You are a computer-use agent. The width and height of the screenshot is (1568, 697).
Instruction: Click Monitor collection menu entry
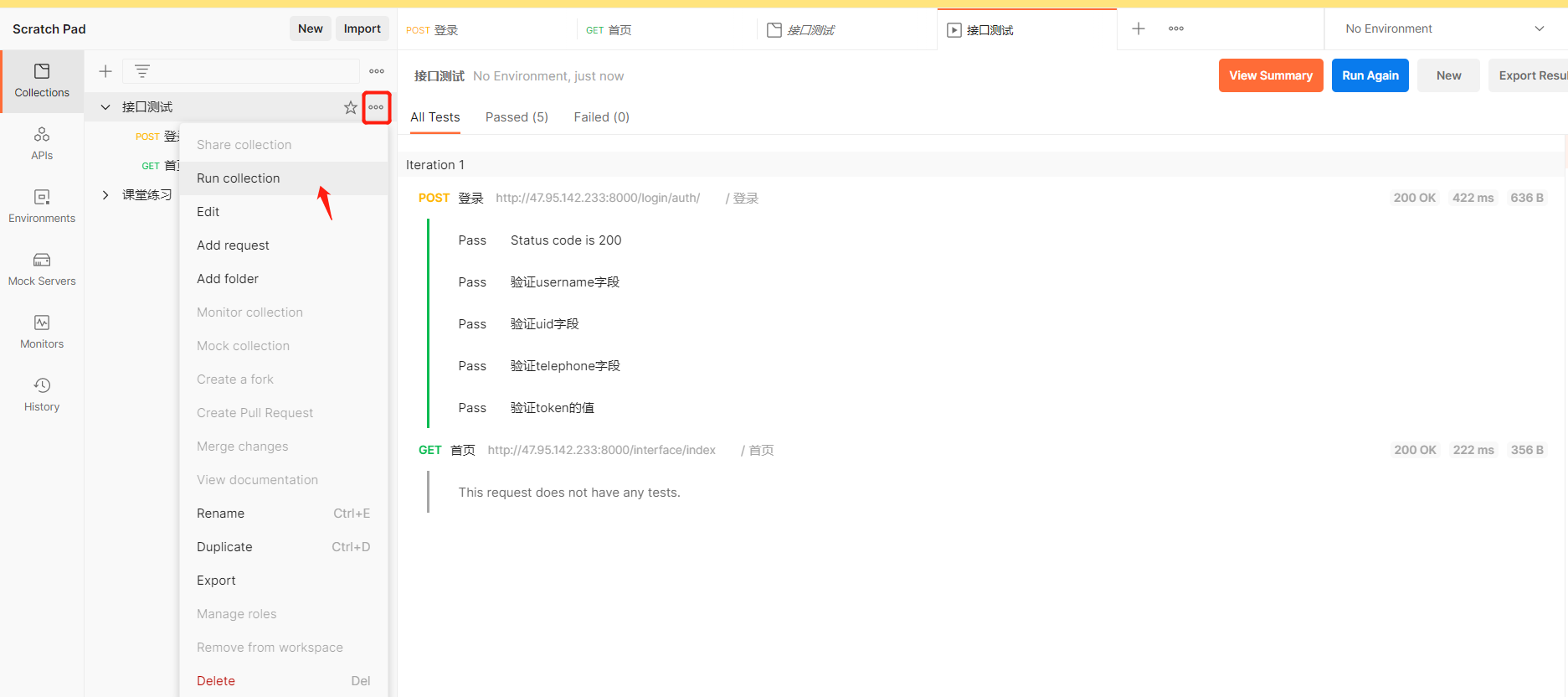pos(284,312)
